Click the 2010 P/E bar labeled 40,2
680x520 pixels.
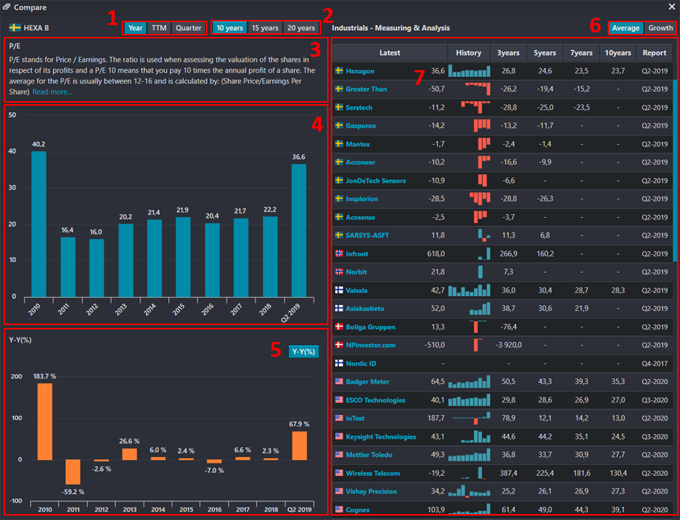39,224
